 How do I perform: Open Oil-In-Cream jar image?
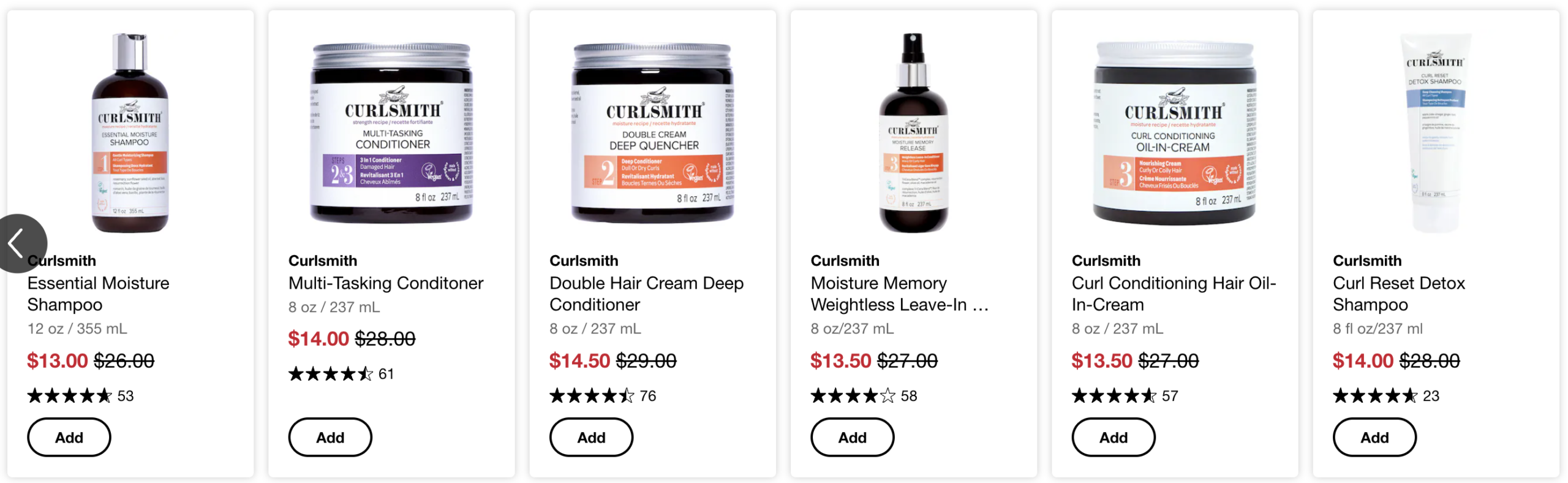tap(1175, 133)
